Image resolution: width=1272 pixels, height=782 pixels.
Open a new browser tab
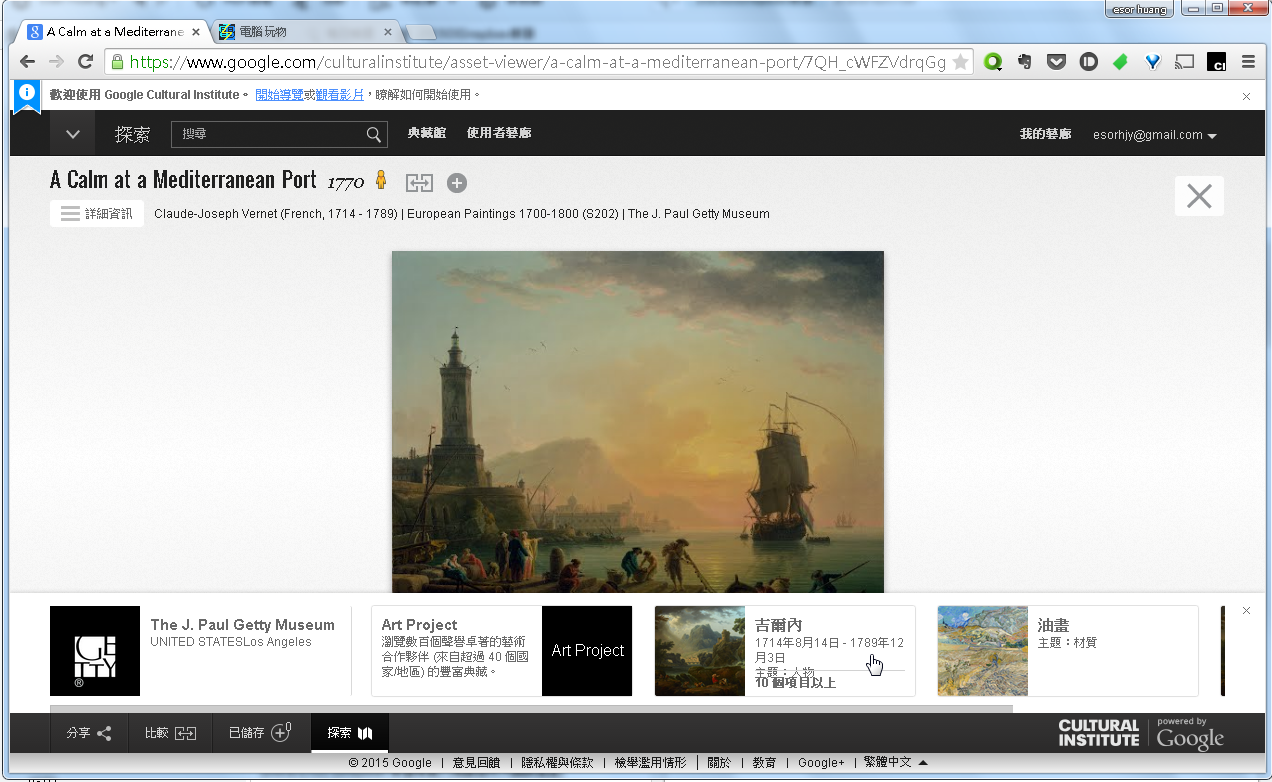(x=421, y=33)
